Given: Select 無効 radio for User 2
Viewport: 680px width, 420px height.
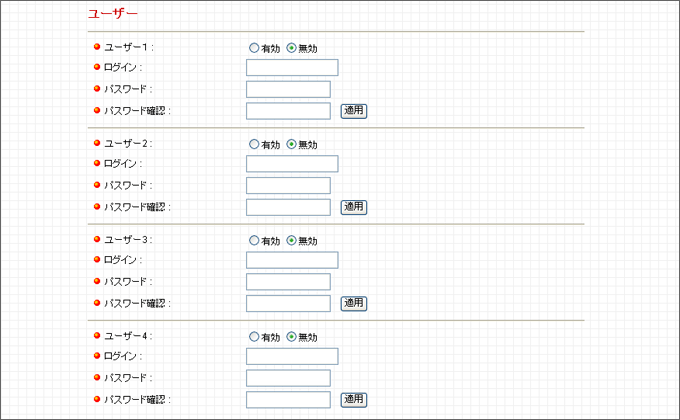Looking at the screenshot, I should click(291, 144).
